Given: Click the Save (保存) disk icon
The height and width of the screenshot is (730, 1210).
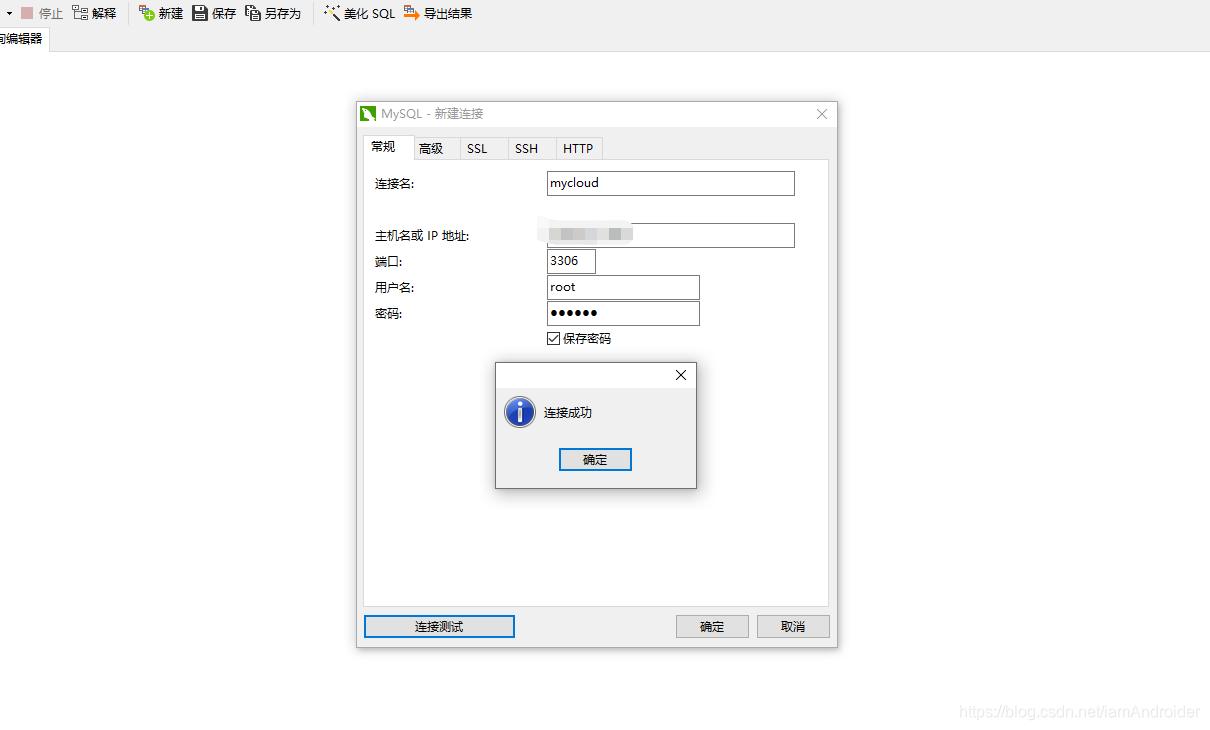Looking at the screenshot, I should pyautogui.click(x=200, y=13).
